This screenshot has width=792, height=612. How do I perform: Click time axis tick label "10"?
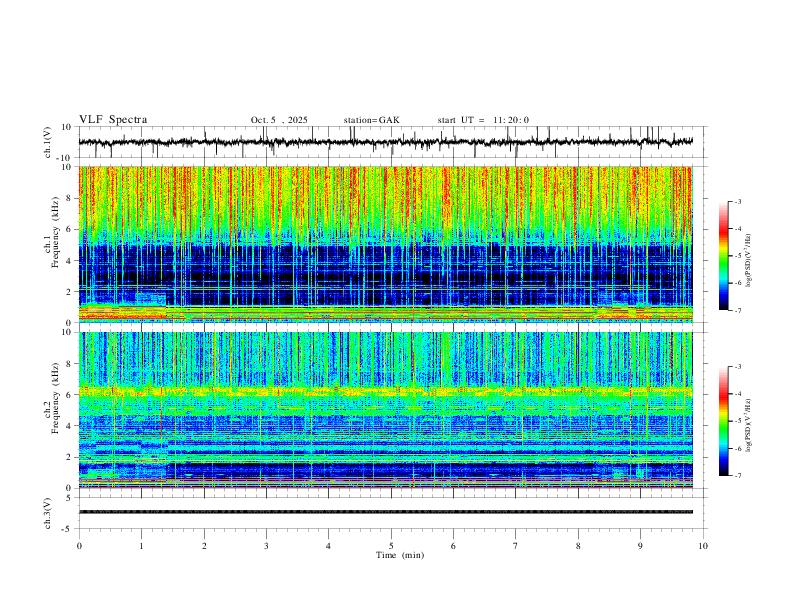point(703,546)
